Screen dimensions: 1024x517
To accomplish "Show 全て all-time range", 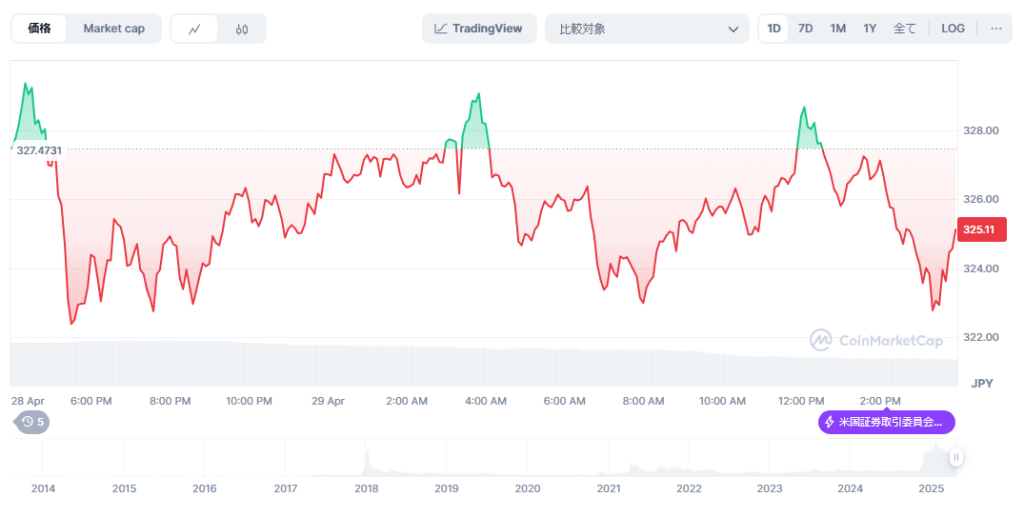I will 904,29.
